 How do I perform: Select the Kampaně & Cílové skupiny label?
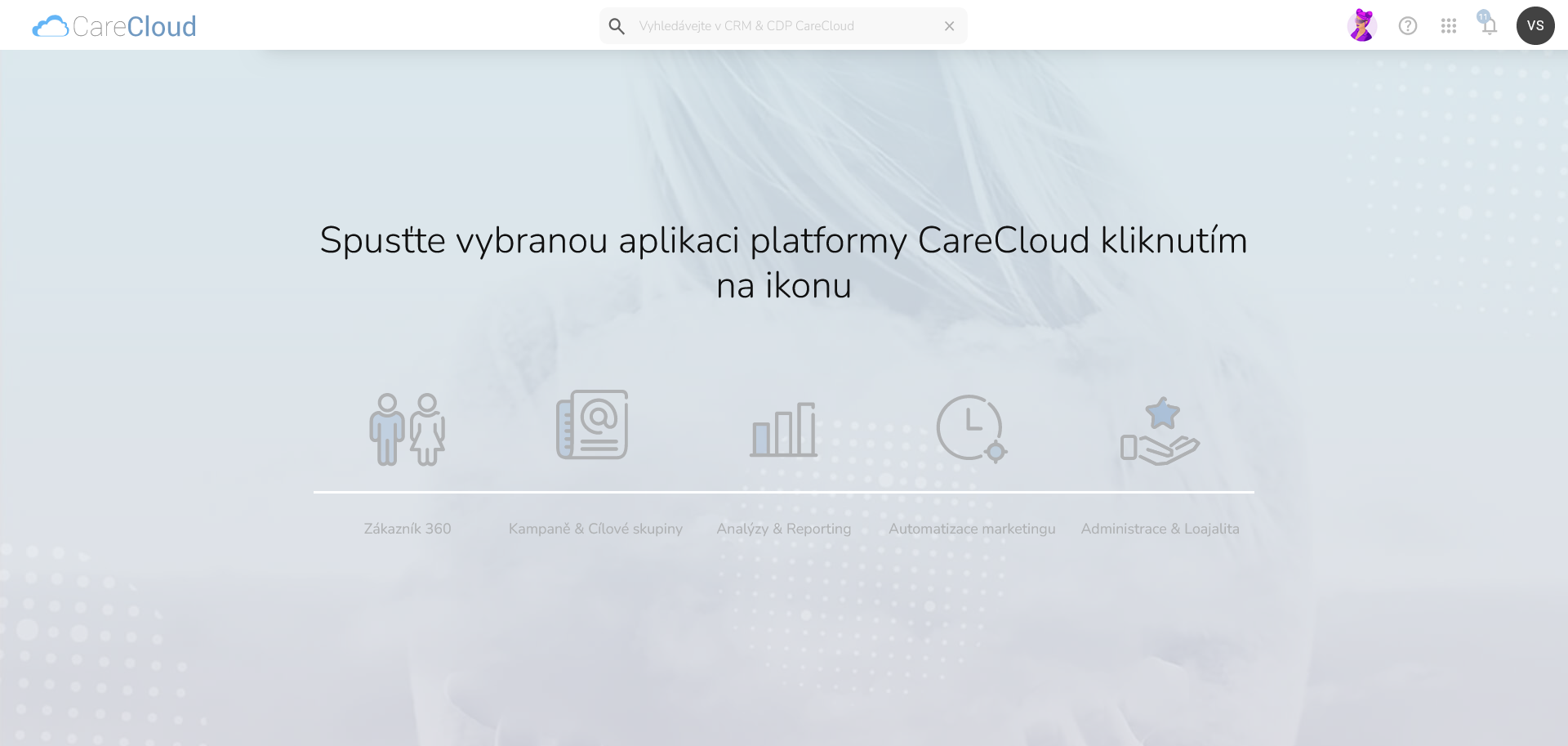click(x=595, y=529)
